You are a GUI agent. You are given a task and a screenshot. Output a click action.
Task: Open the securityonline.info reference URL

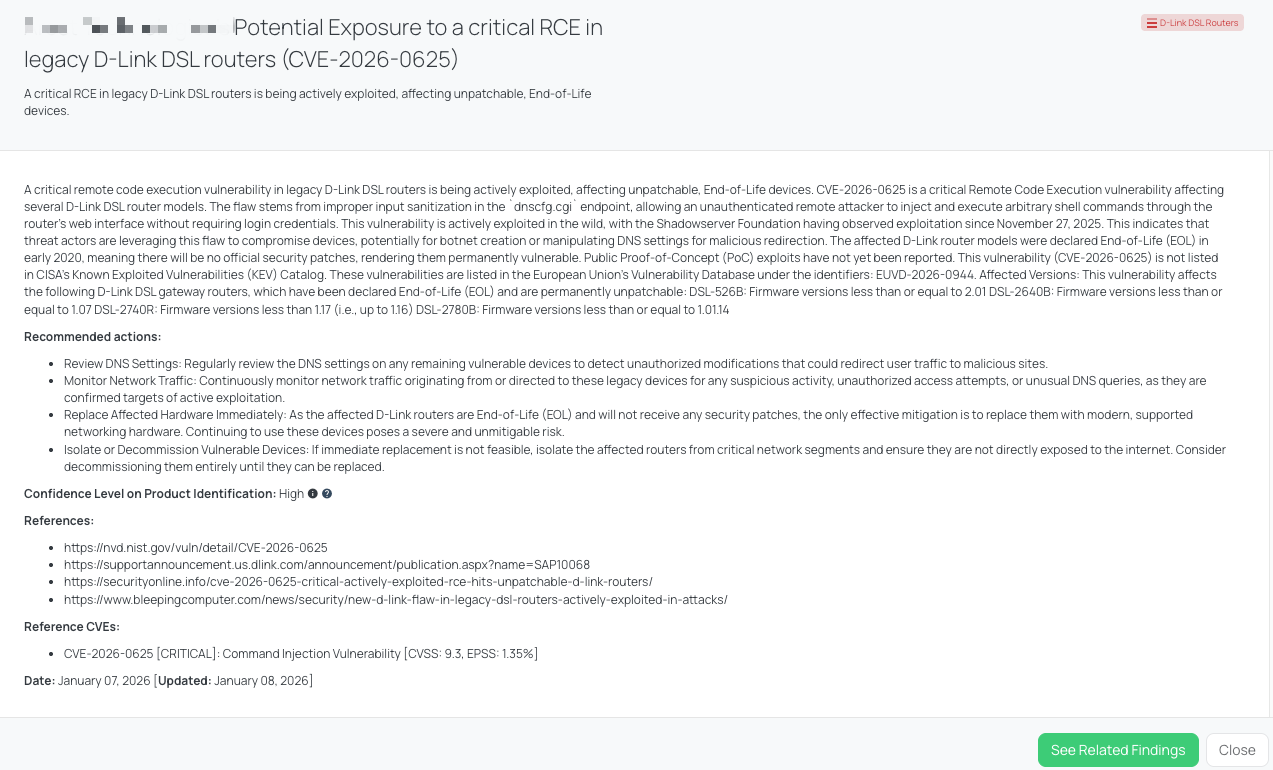click(x=358, y=582)
